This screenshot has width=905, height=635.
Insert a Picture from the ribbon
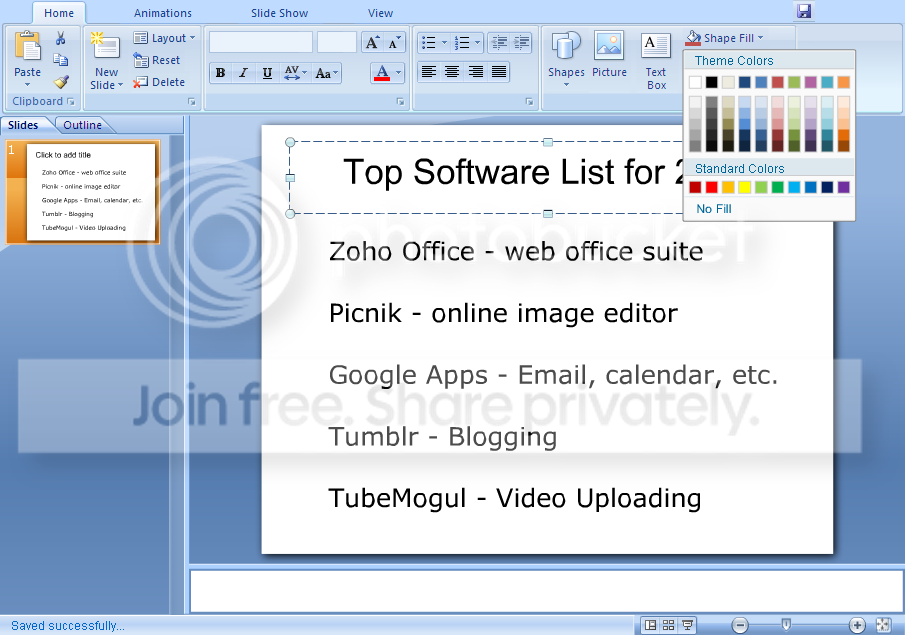click(609, 55)
